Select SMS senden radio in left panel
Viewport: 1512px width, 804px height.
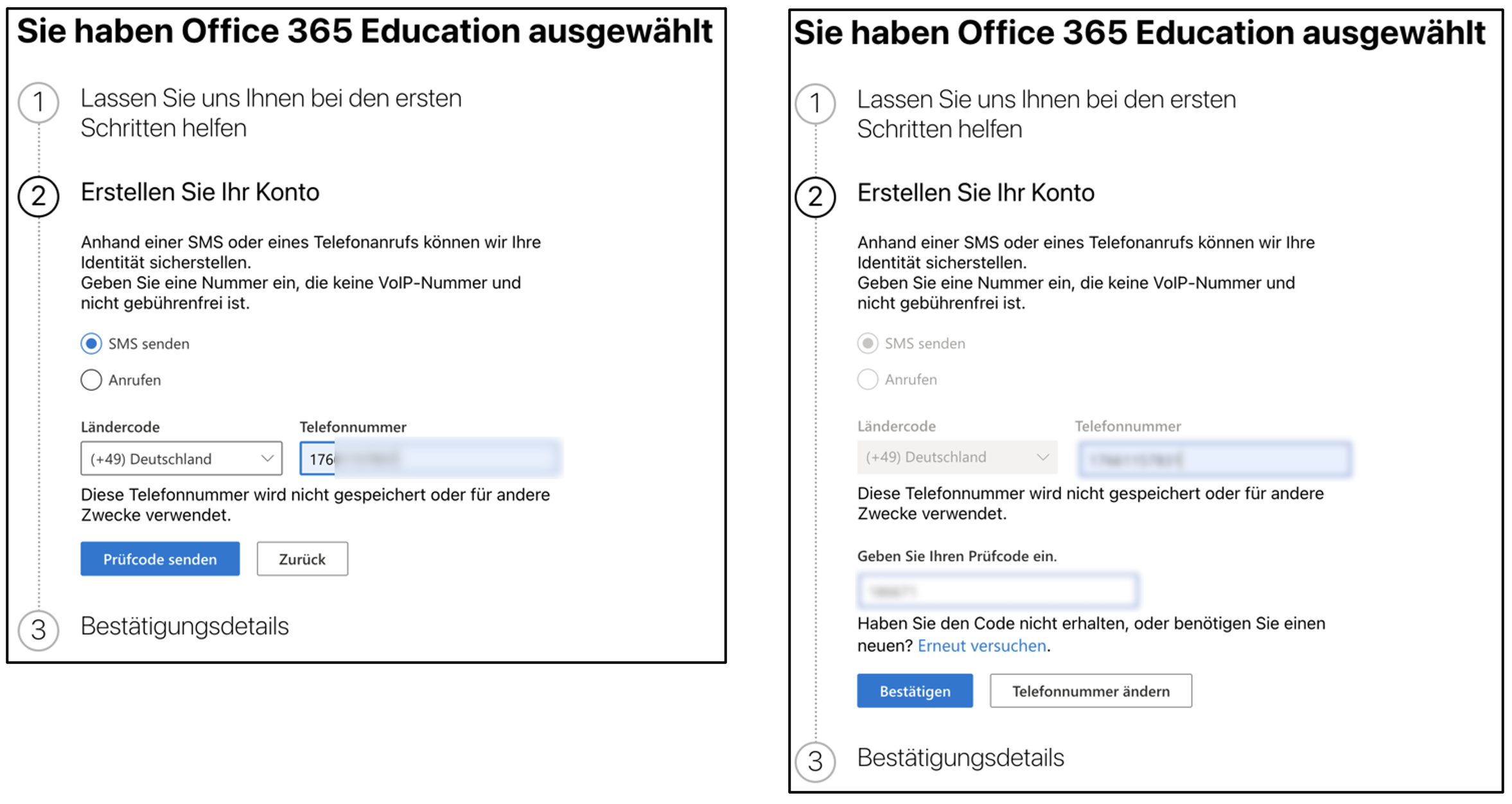coord(91,344)
